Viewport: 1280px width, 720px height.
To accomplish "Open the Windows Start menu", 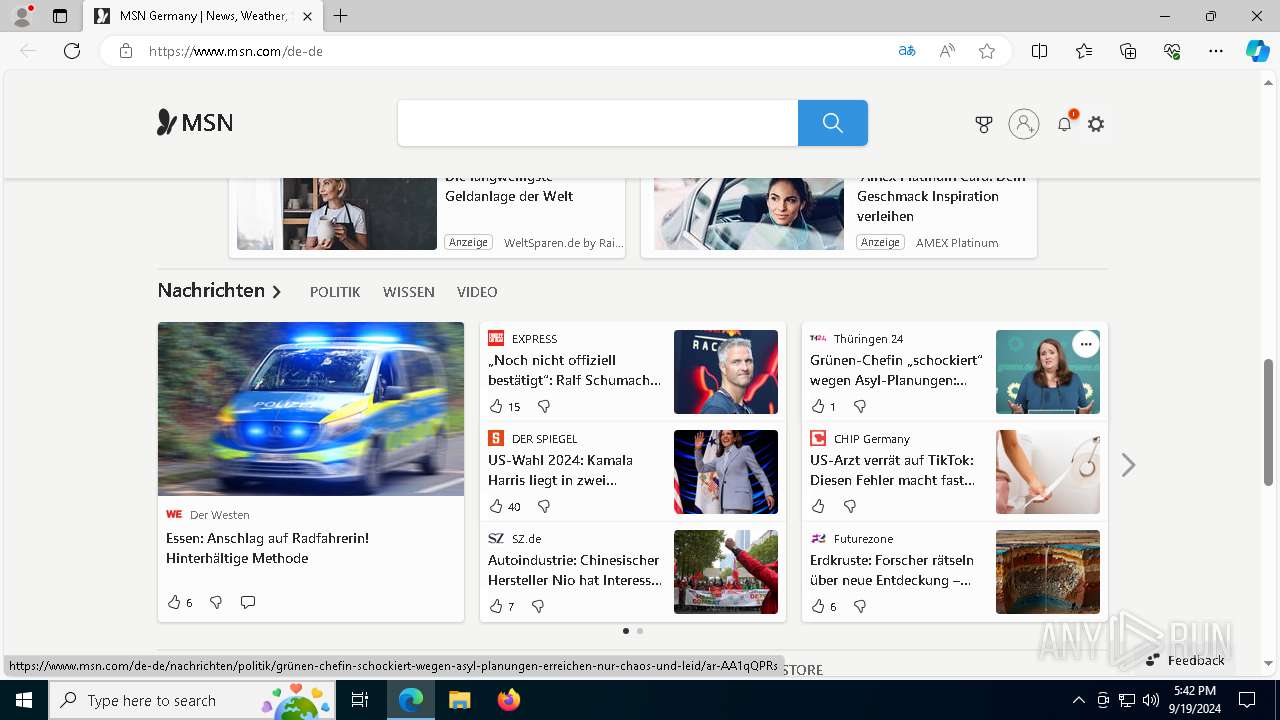I will [x=24, y=700].
